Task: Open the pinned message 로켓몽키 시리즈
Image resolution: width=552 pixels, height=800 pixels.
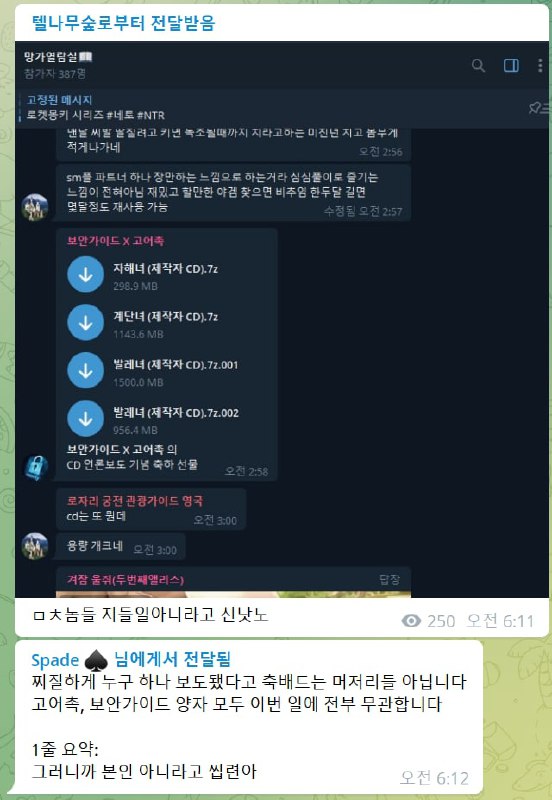Action: [96, 115]
